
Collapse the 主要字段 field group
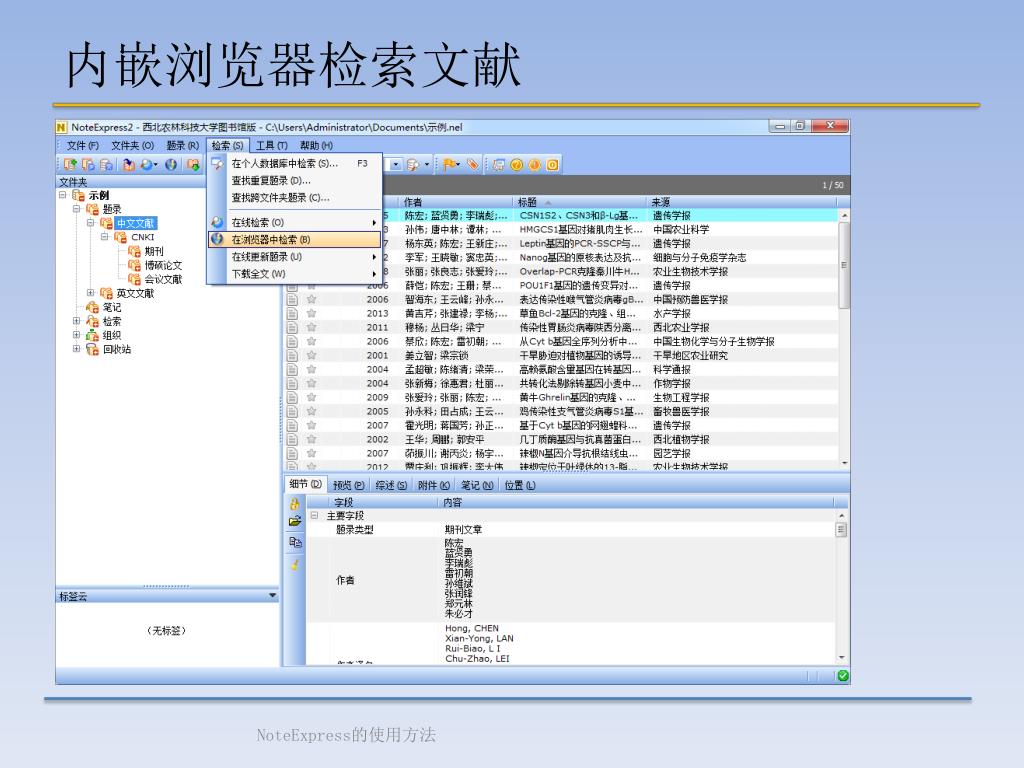[x=314, y=516]
